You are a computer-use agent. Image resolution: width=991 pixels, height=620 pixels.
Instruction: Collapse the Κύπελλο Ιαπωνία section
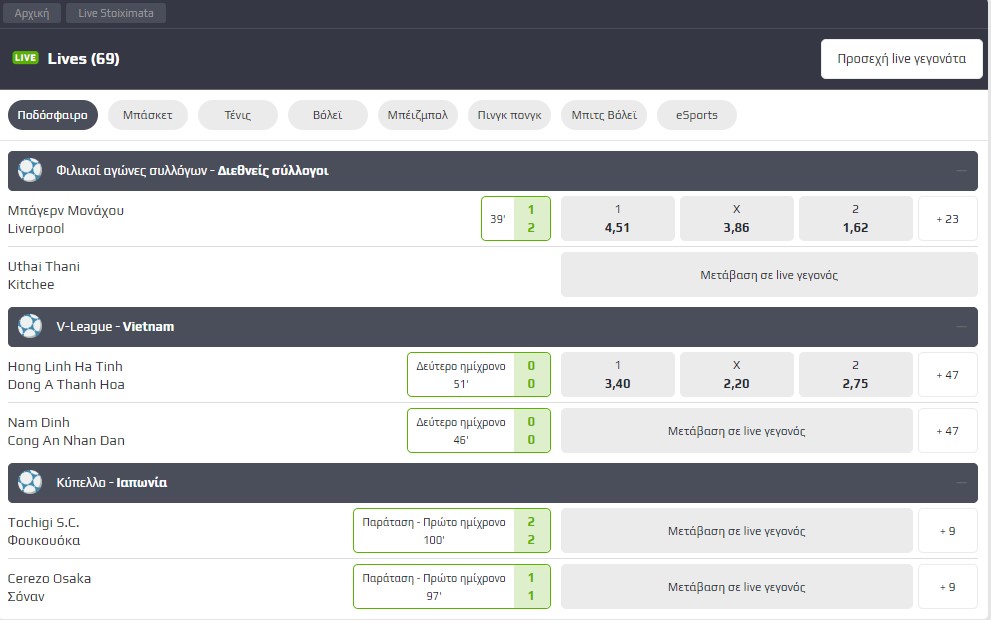pos(961,482)
